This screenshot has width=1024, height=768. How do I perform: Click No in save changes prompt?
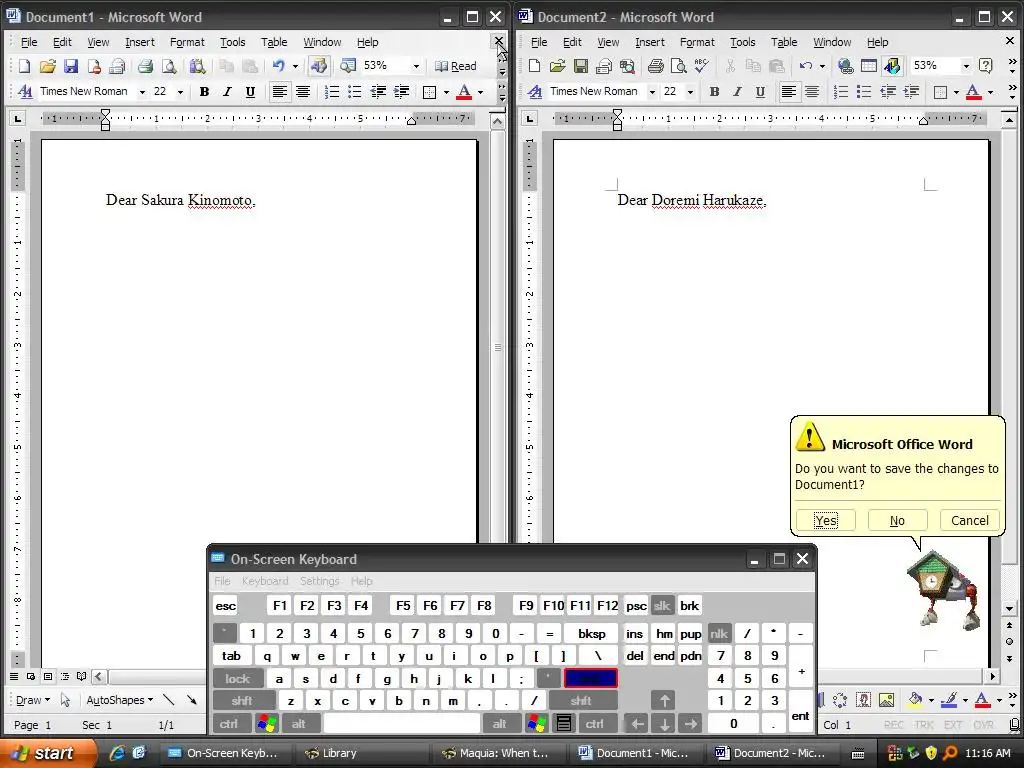(x=897, y=520)
